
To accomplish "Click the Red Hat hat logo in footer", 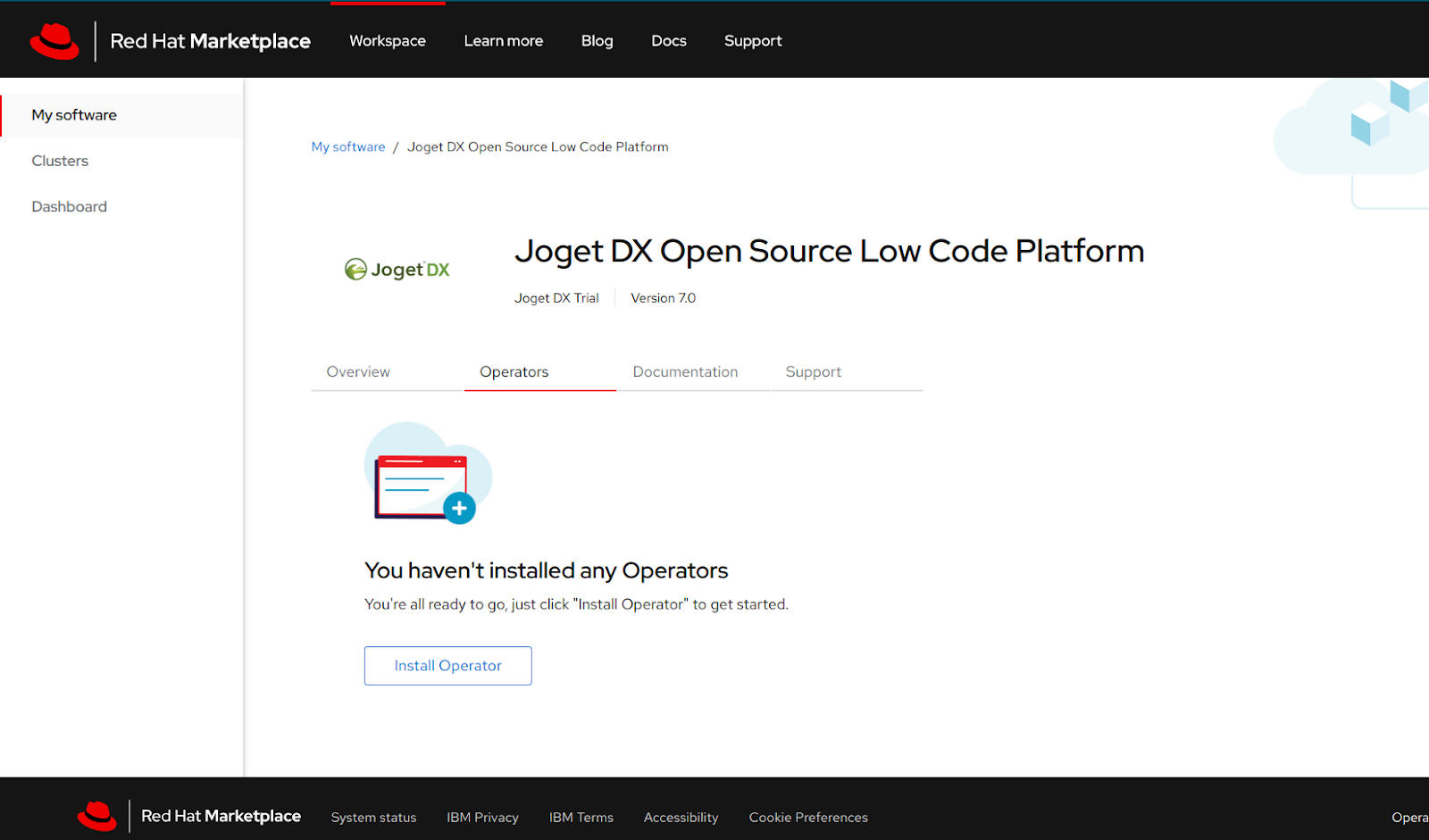I will [x=96, y=816].
